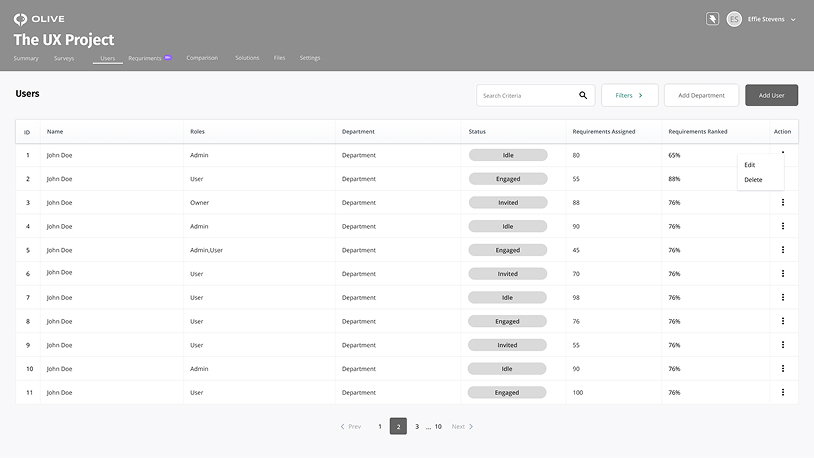Click The UX Project title
Image resolution: width=814 pixels, height=458 pixels.
point(64,40)
